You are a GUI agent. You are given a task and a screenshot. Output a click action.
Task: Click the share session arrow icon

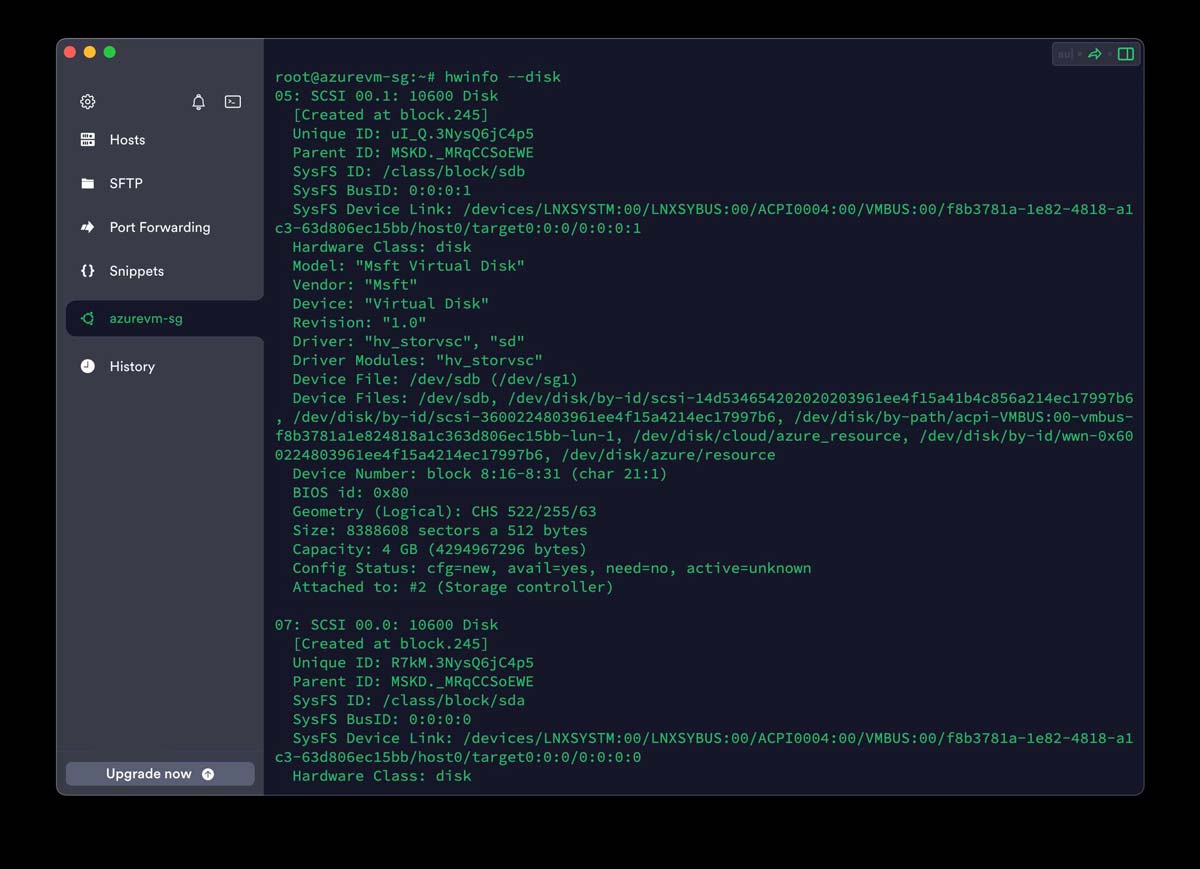[x=1095, y=54]
